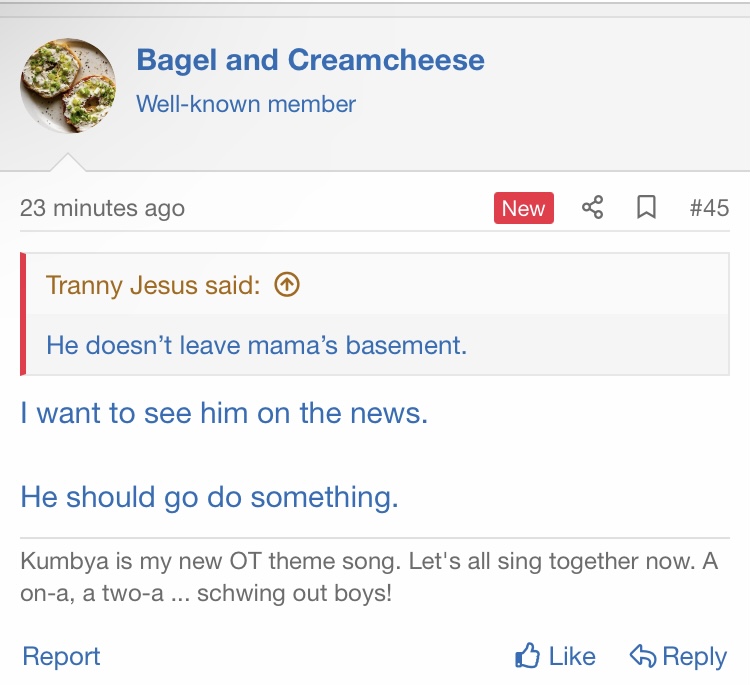Viewport: 750px width, 685px height.
Task: Click the red "New" badge
Action: coord(523,208)
